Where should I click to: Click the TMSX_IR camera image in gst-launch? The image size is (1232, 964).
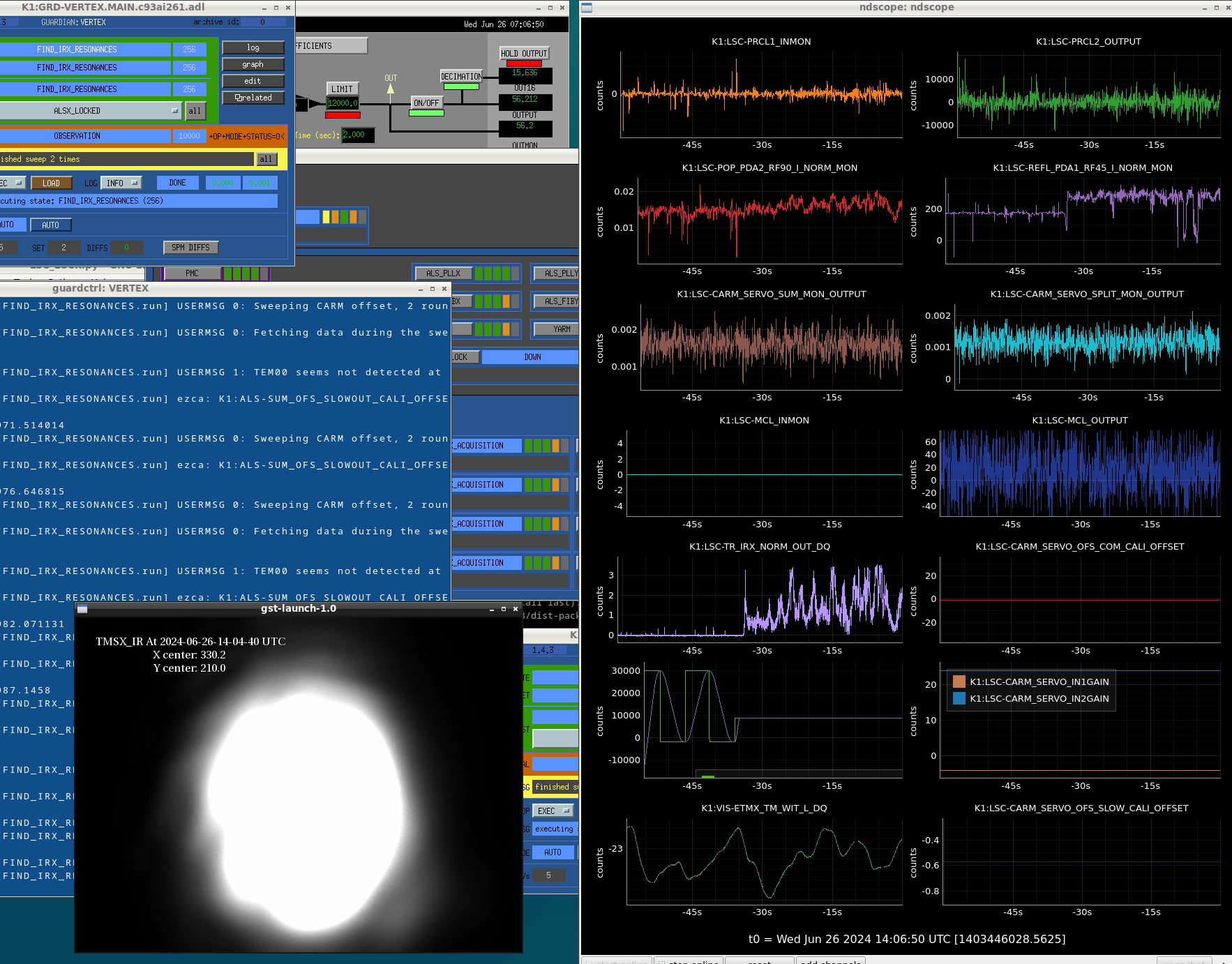[299, 785]
